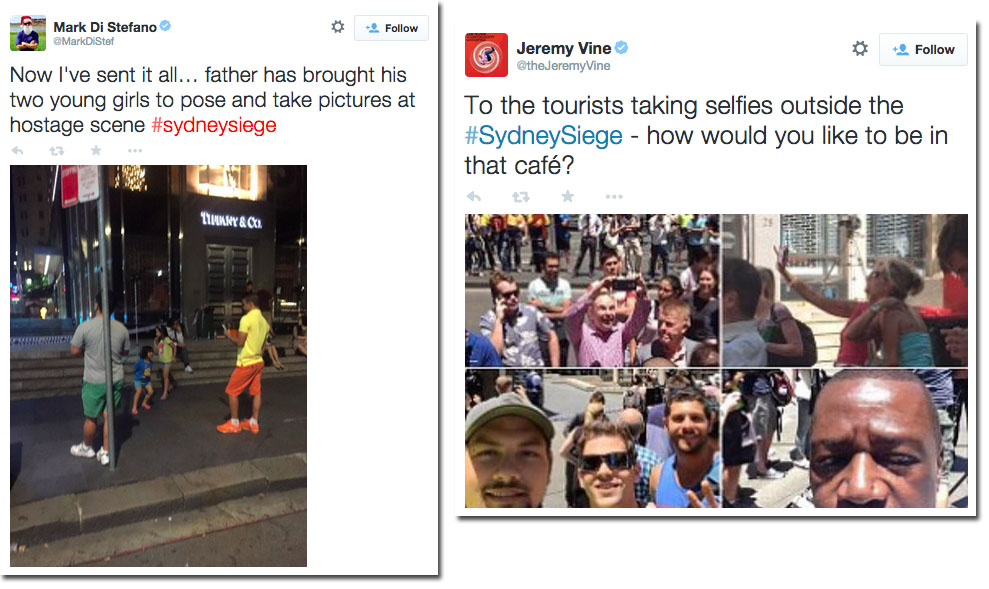Reply to Mark Di Stefano's tweet
The height and width of the screenshot is (589, 989).
pyautogui.click(x=18, y=151)
